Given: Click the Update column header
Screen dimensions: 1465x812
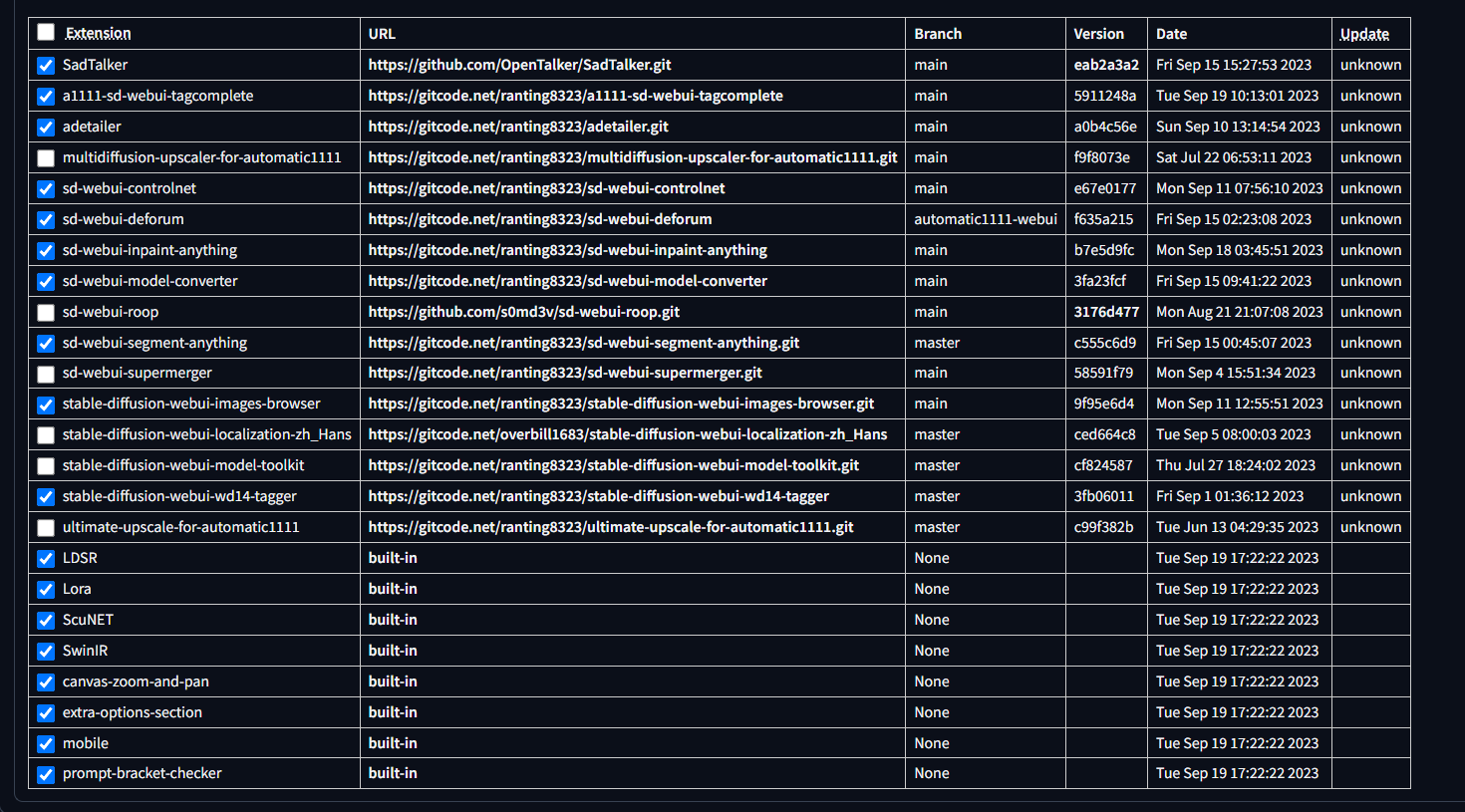Looking at the screenshot, I should (x=1363, y=32).
